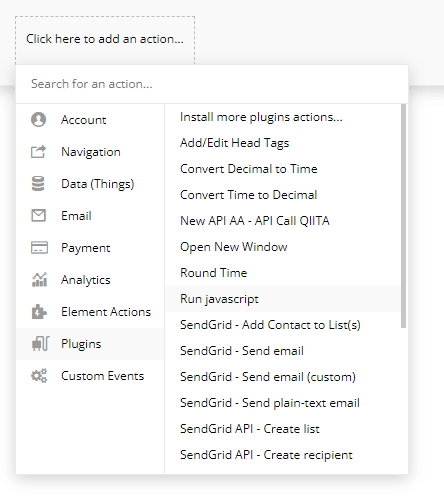Select the Email category label

pos(76,216)
